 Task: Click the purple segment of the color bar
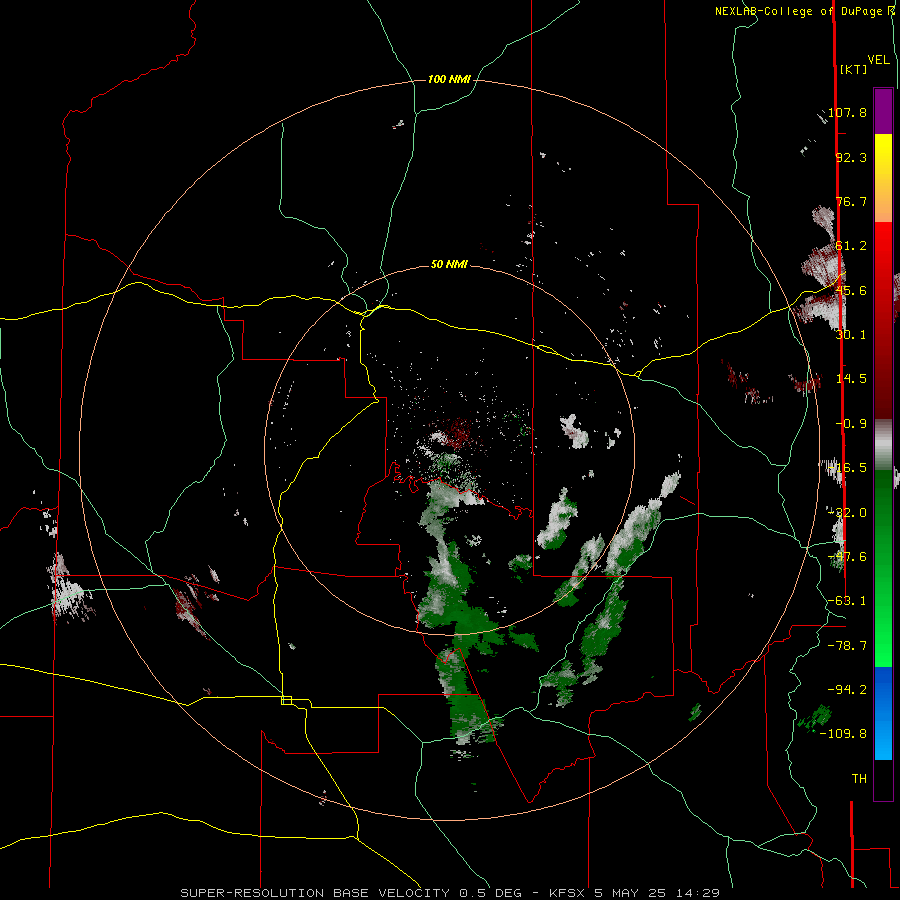click(883, 111)
